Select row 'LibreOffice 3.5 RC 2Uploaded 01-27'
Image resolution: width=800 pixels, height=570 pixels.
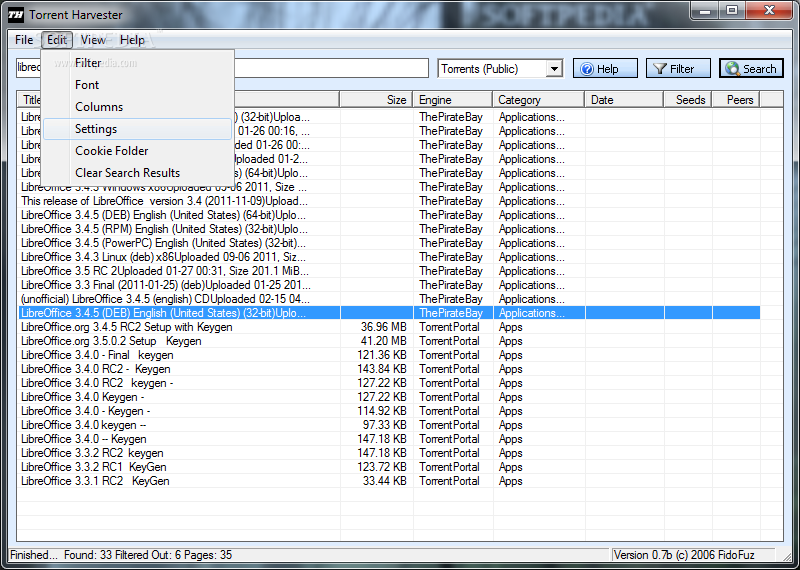tap(389, 271)
